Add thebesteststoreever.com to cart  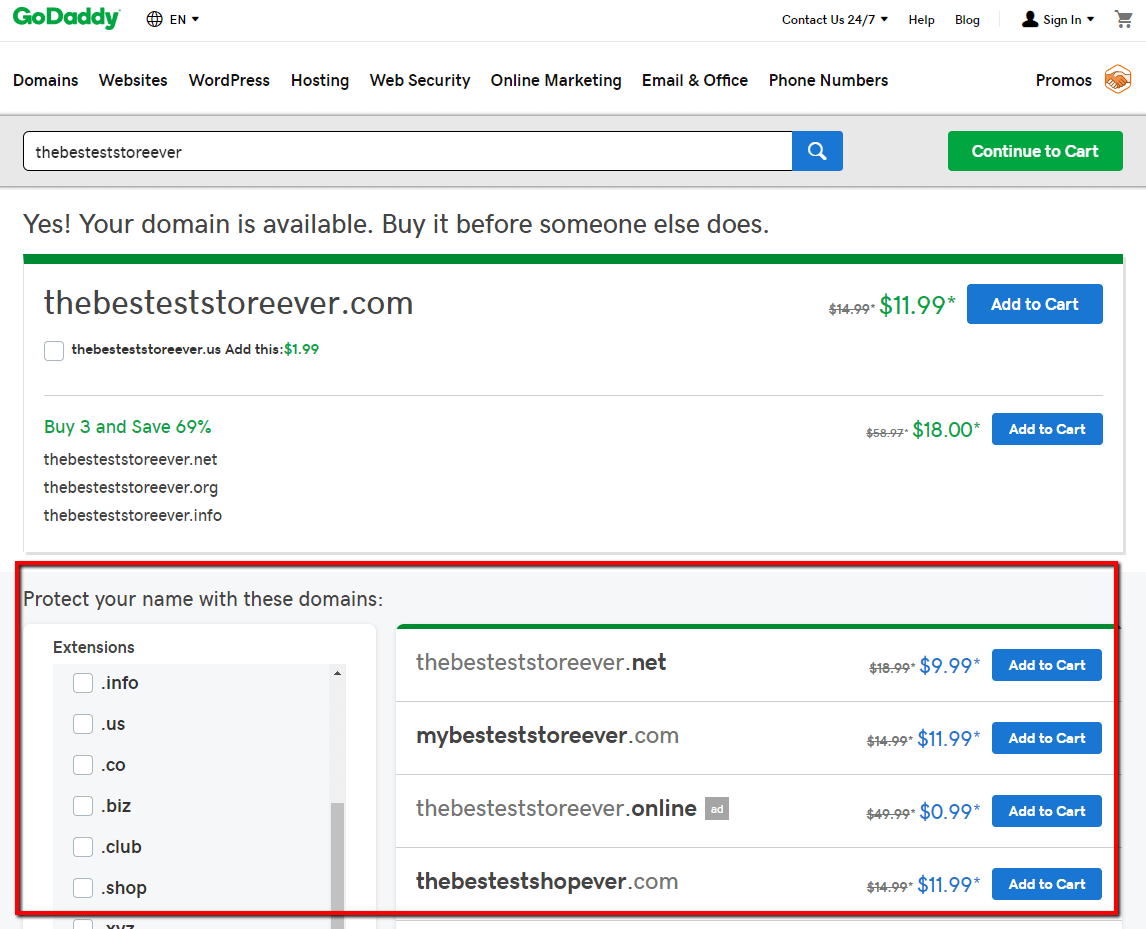[1034, 304]
